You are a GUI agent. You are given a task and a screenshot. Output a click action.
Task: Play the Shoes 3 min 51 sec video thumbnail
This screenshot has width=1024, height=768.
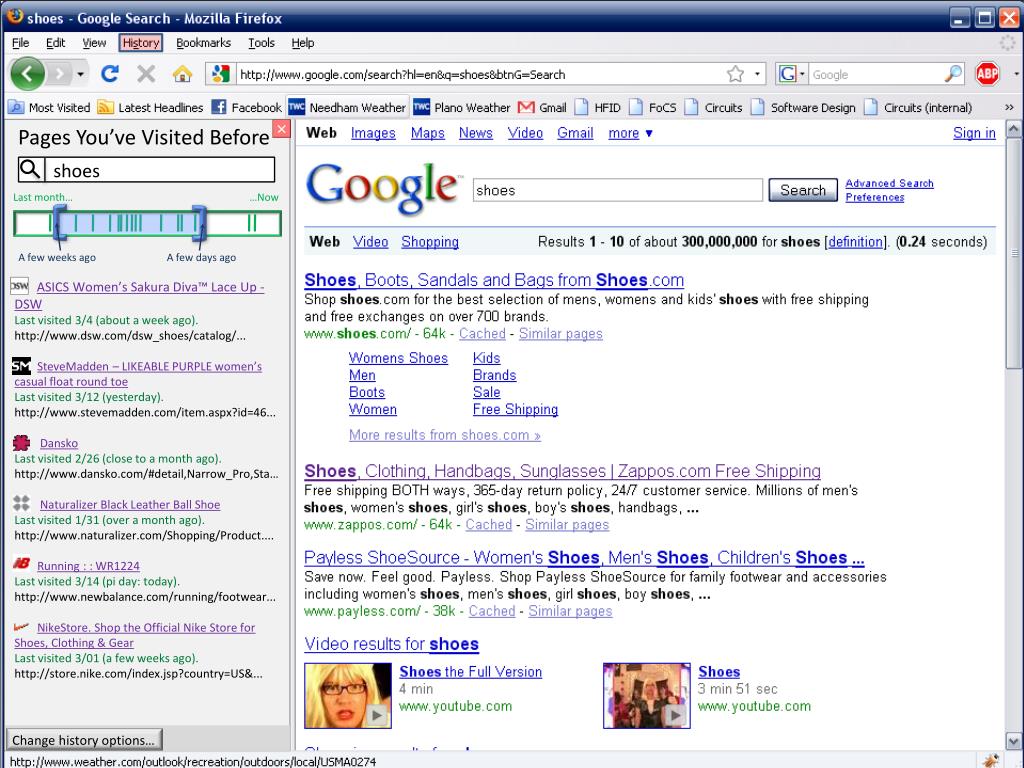point(647,696)
